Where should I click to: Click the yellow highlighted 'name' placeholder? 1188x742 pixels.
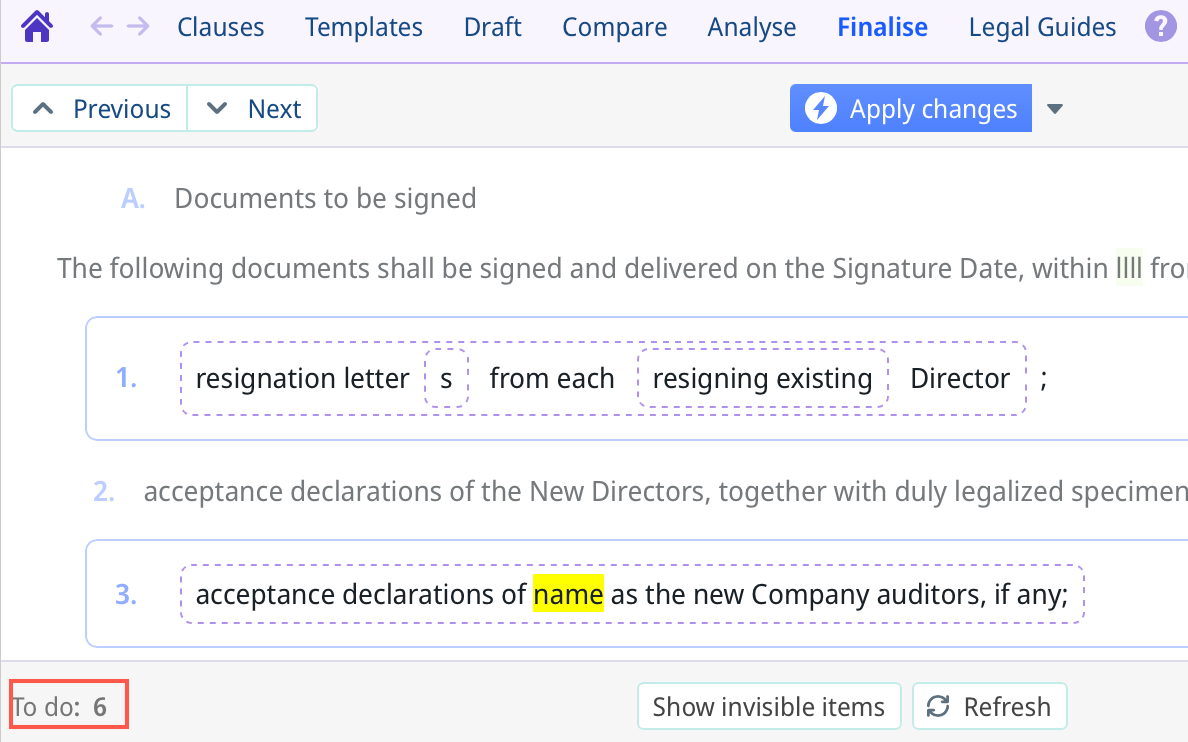pos(568,595)
